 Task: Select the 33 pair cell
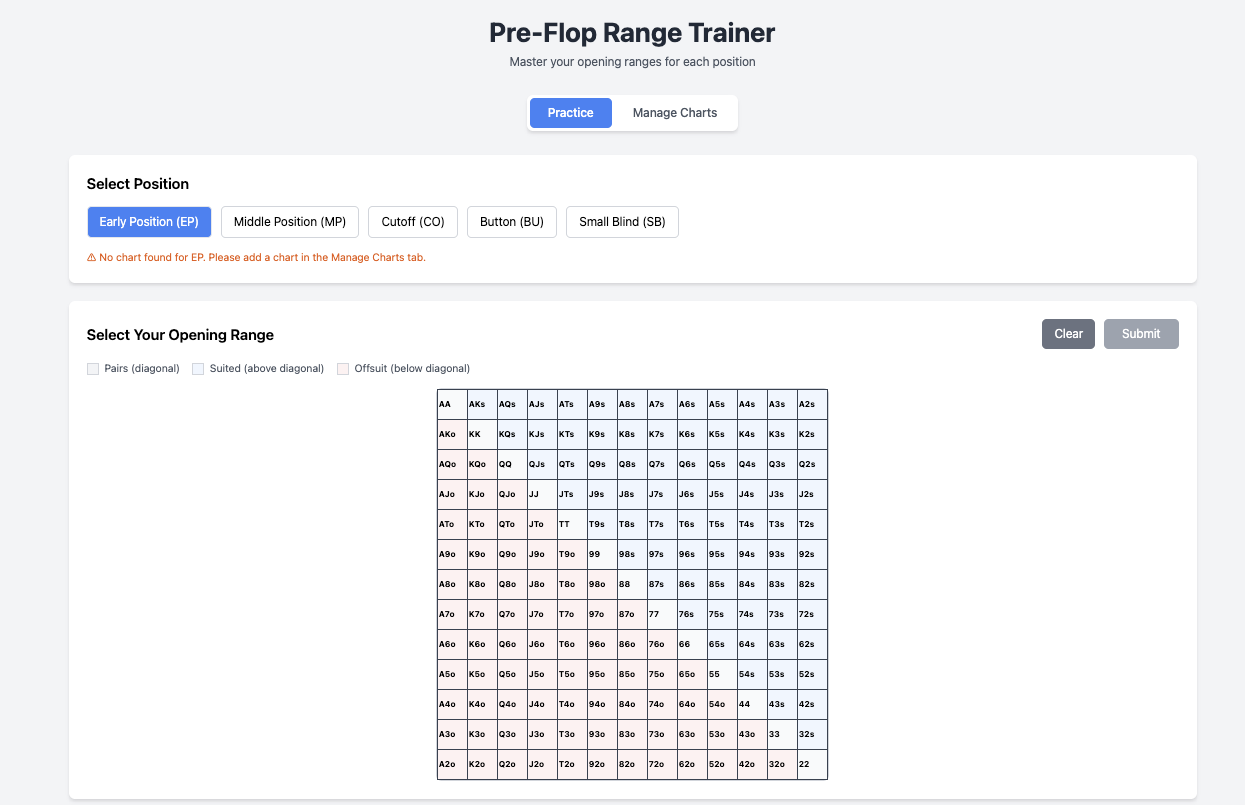(783, 735)
